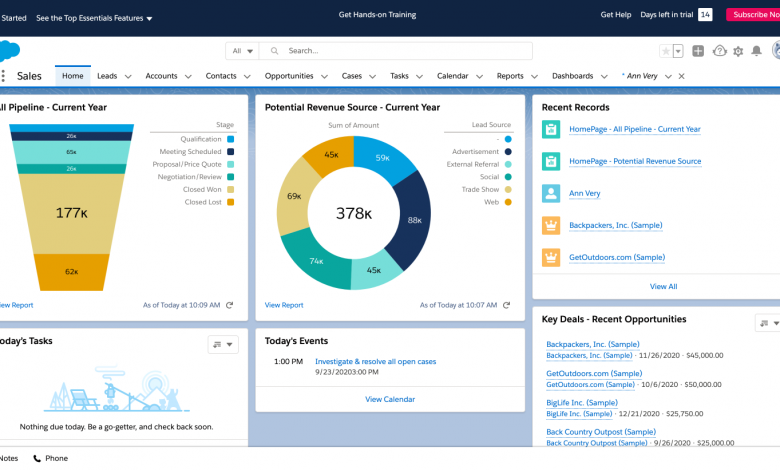Viewport: 780px width, 470px height.
Task: Open the favorites list dropdown arrow
Action: click(678, 51)
